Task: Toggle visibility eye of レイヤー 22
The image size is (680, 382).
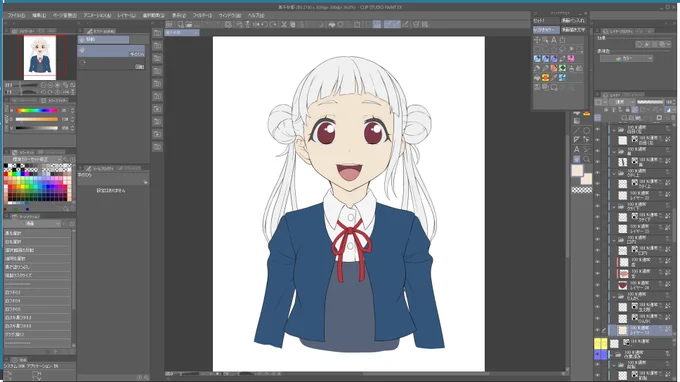Action: point(598,195)
